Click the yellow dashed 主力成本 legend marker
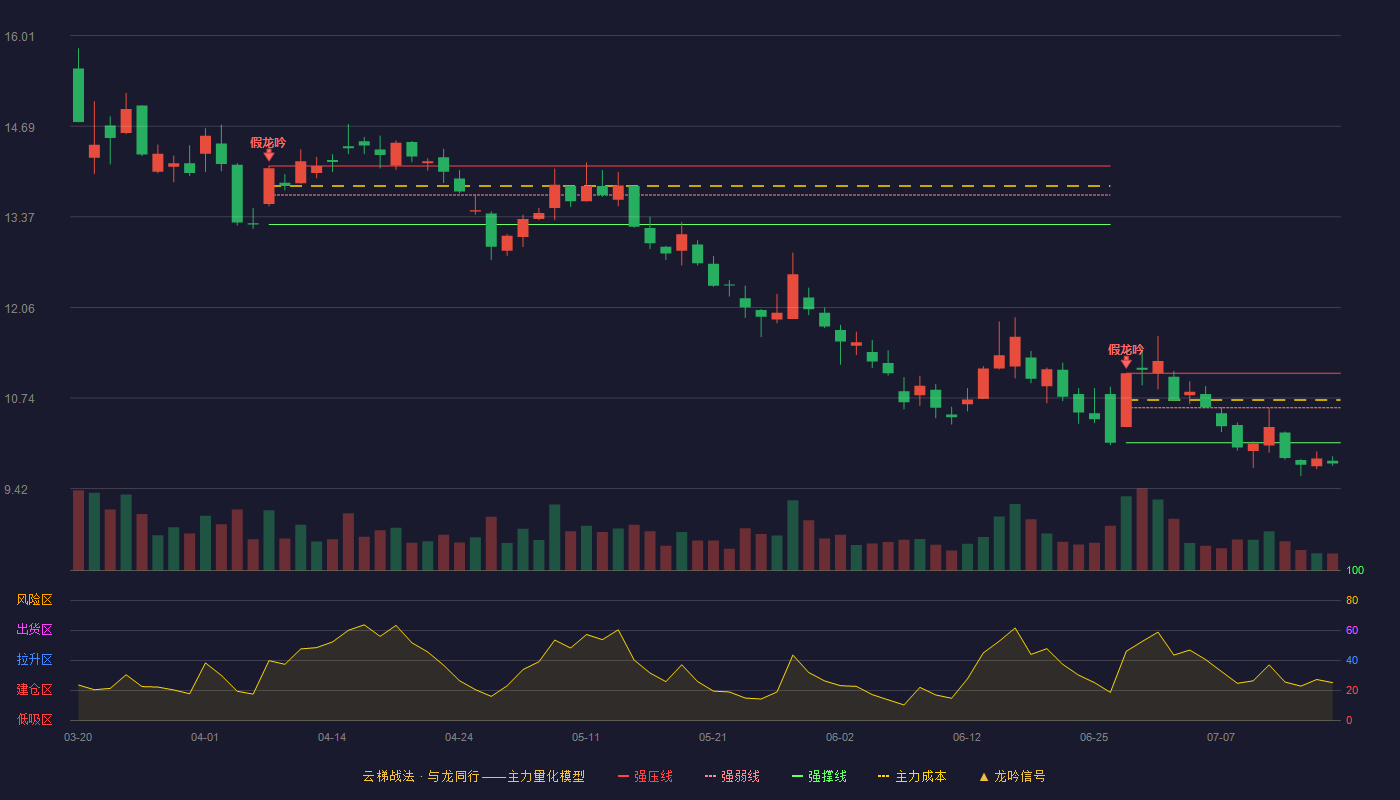This screenshot has height=800, width=1400. (883, 776)
